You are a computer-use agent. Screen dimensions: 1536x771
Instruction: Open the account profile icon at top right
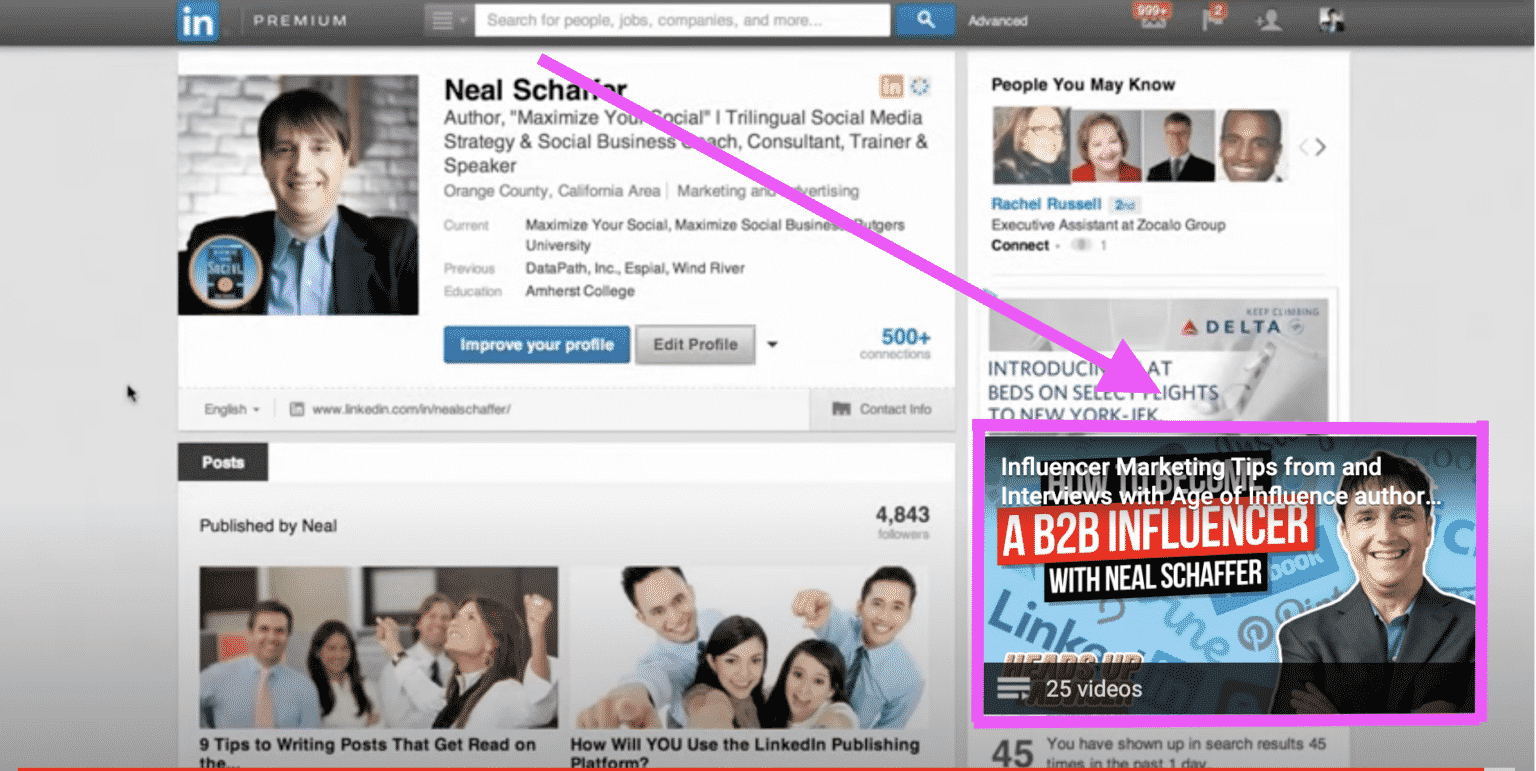pos(1329,20)
